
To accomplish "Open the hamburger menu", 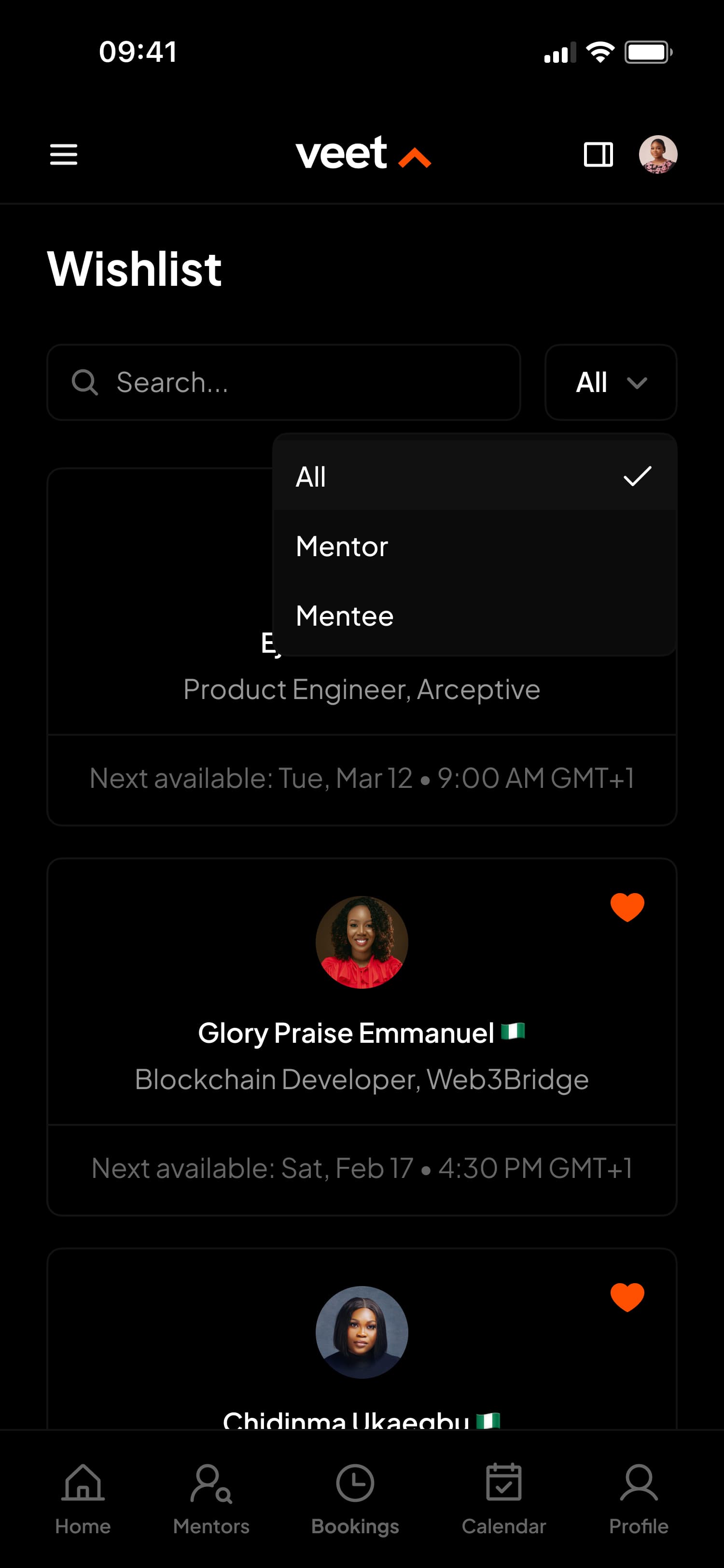I will click(x=63, y=154).
